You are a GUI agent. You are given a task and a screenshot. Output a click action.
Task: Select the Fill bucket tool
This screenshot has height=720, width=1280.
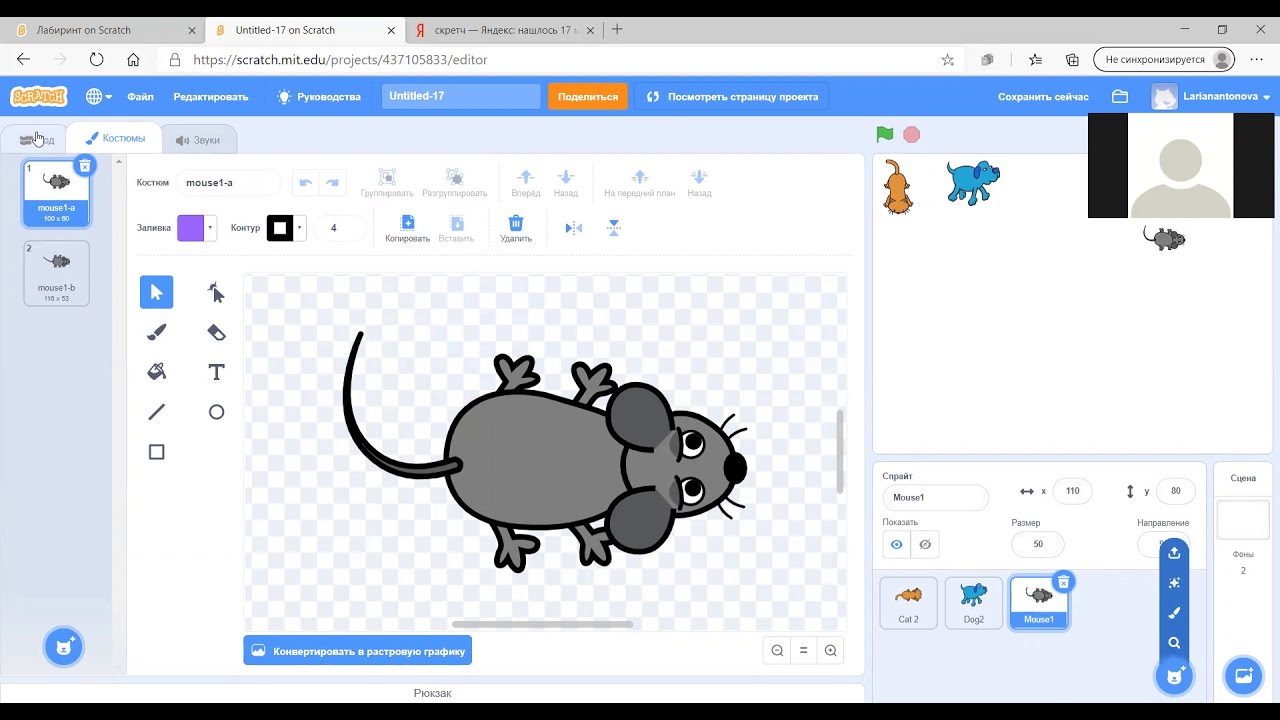(x=156, y=372)
